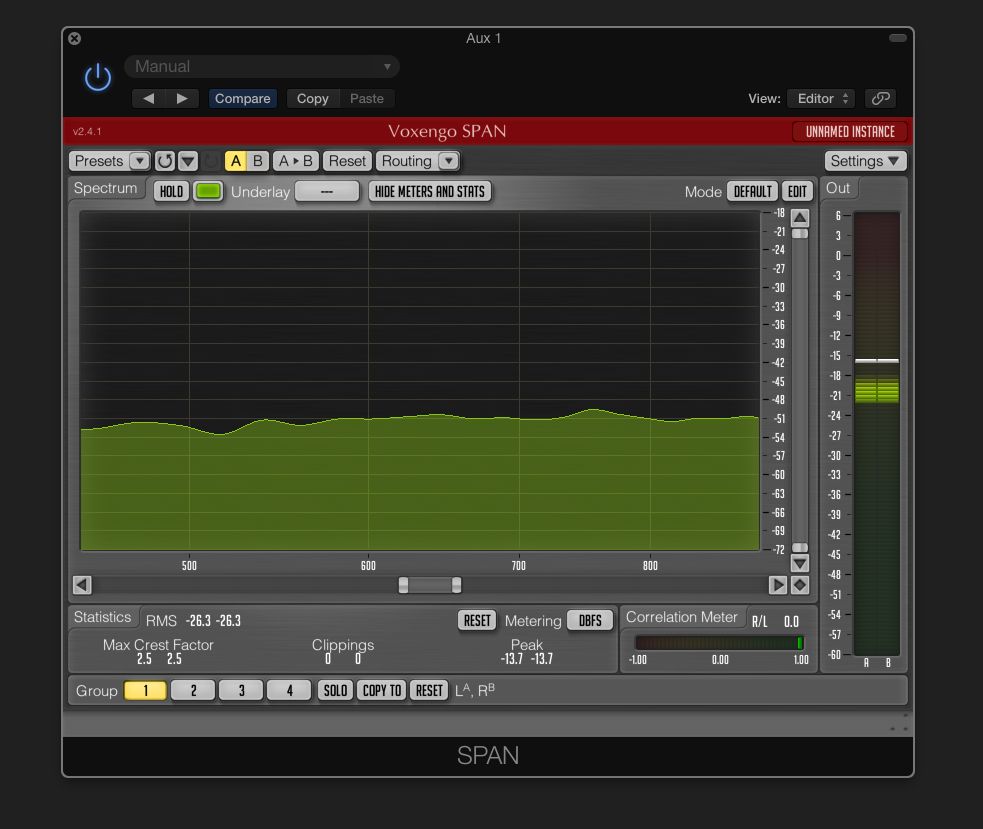Select state B
983x829 pixels.
[258, 161]
